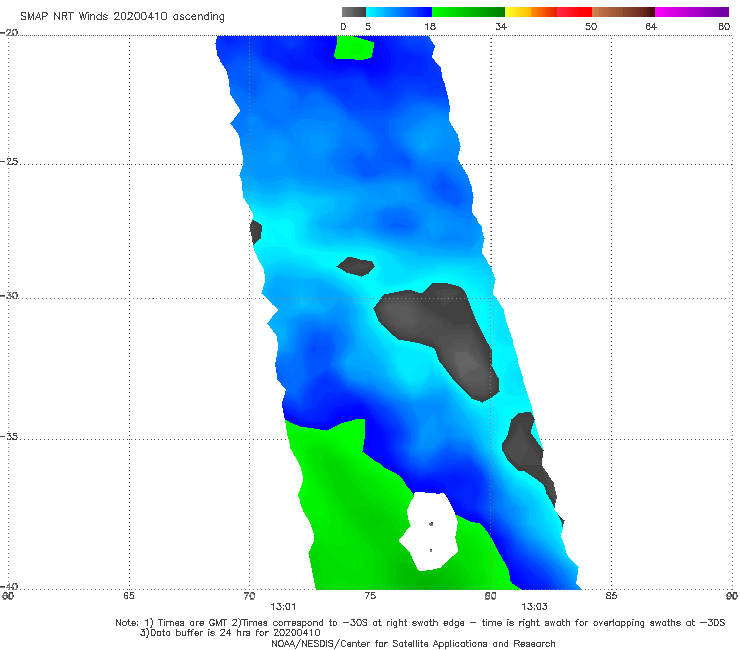Select the brown 50-64 segment of the color bar
Image resolution: width=740 pixels, height=650 pixels.
point(623,12)
